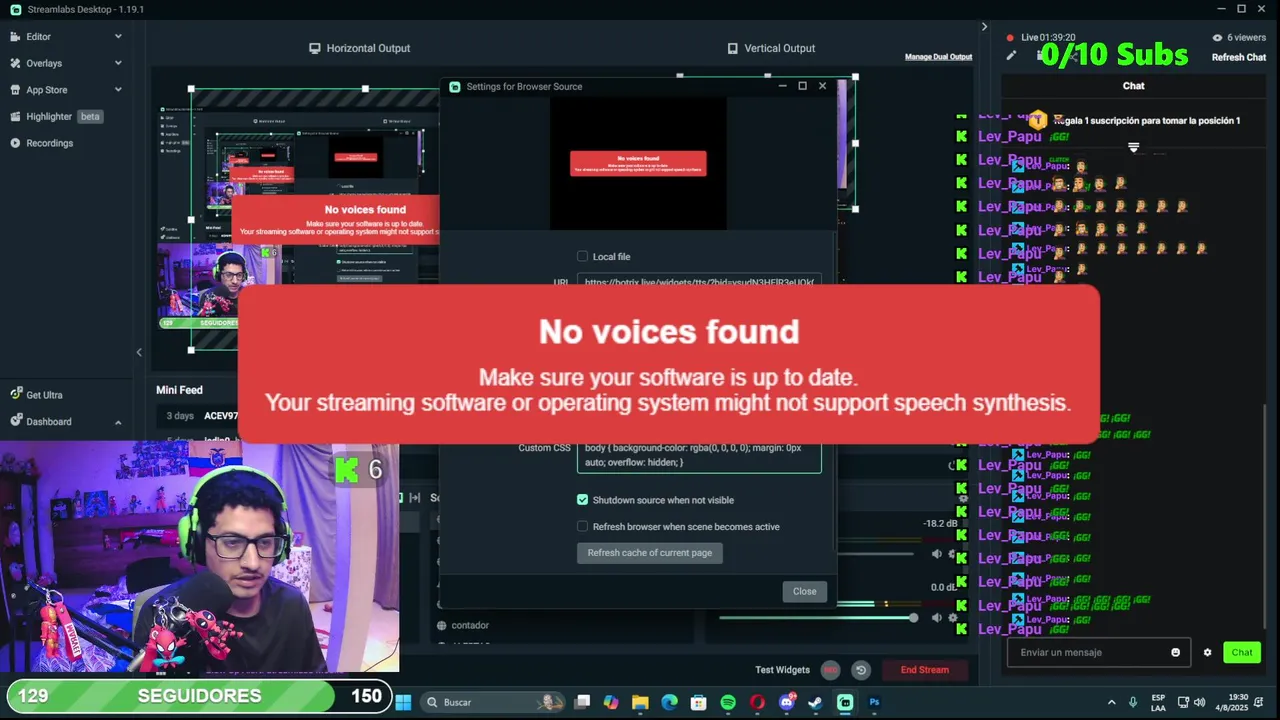Screen dimensions: 1280x720
Task: Click Close in Browser Source settings dialog
Action: (805, 591)
